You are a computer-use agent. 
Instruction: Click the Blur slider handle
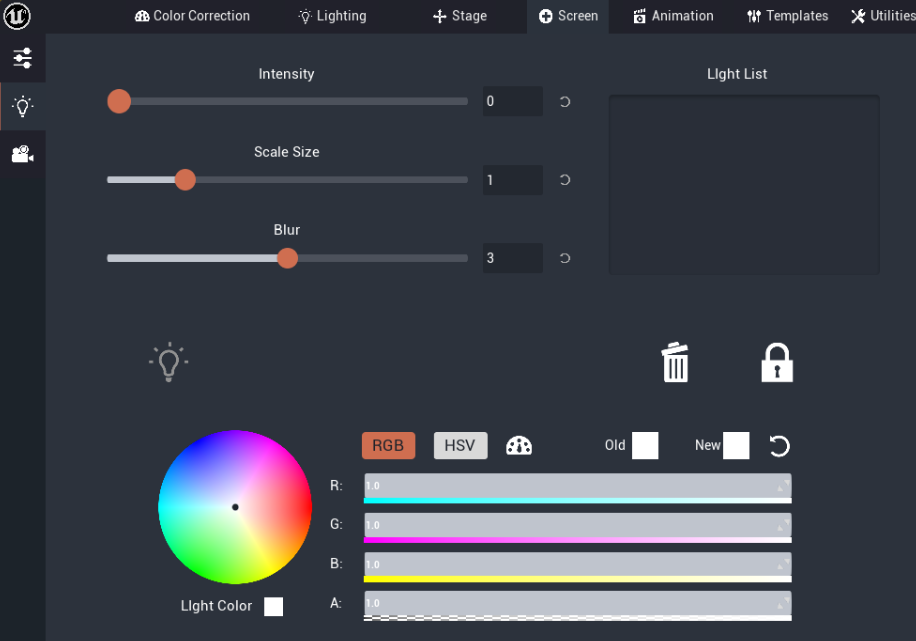[x=287, y=258]
